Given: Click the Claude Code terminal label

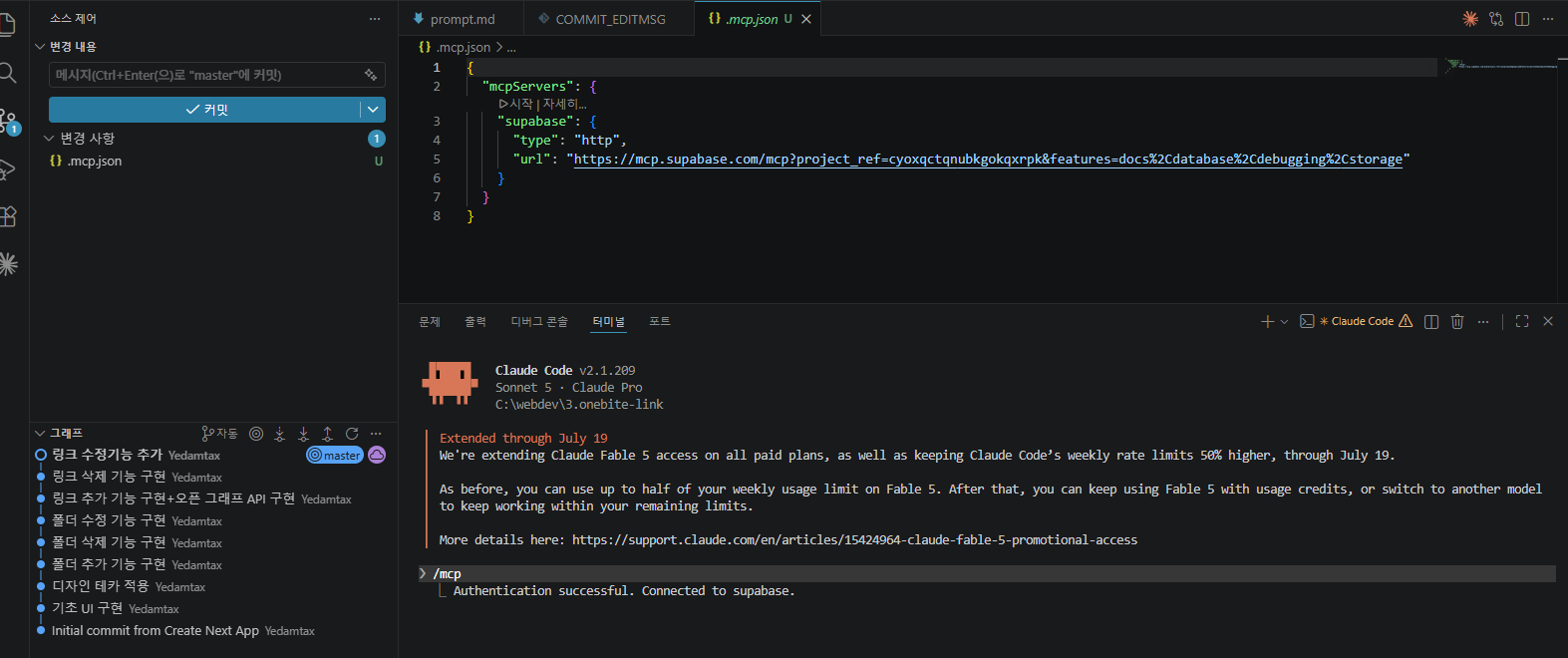Looking at the screenshot, I should coord(1363,321).
